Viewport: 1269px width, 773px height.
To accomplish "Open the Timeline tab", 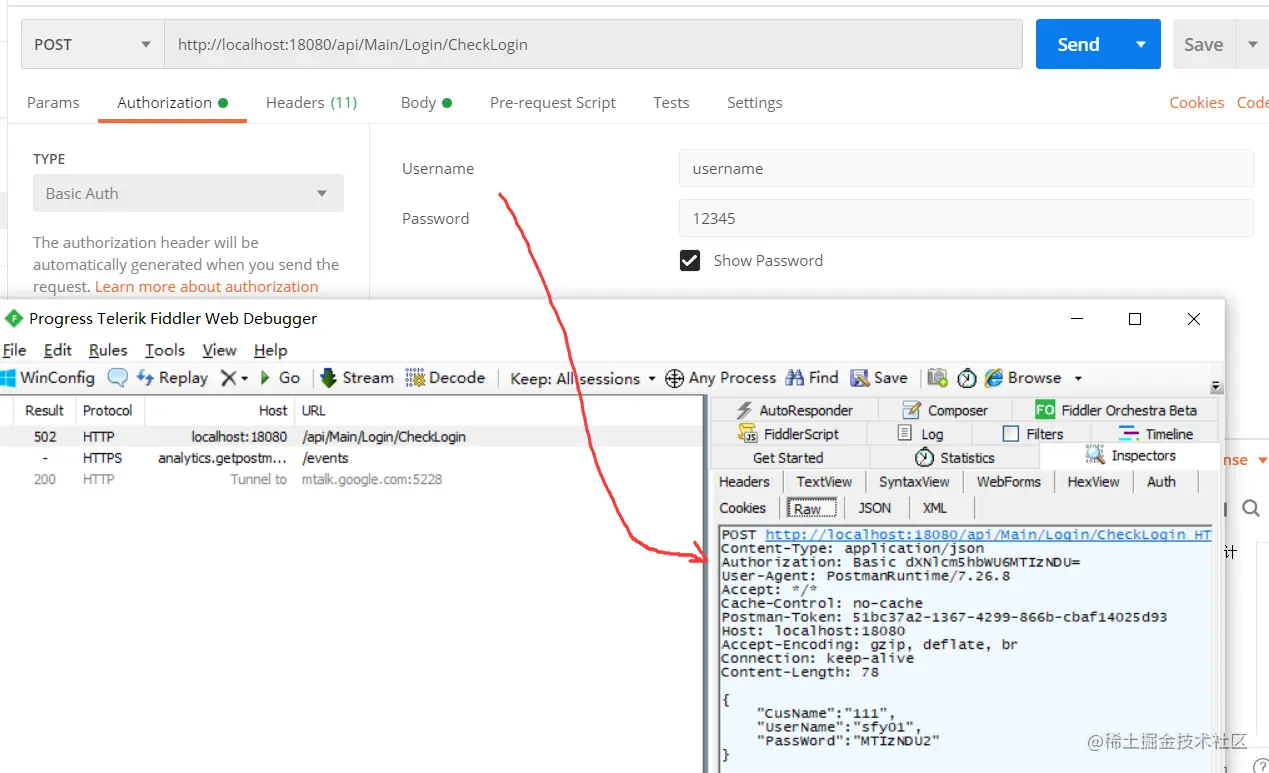I will (x=1156, y=434).
